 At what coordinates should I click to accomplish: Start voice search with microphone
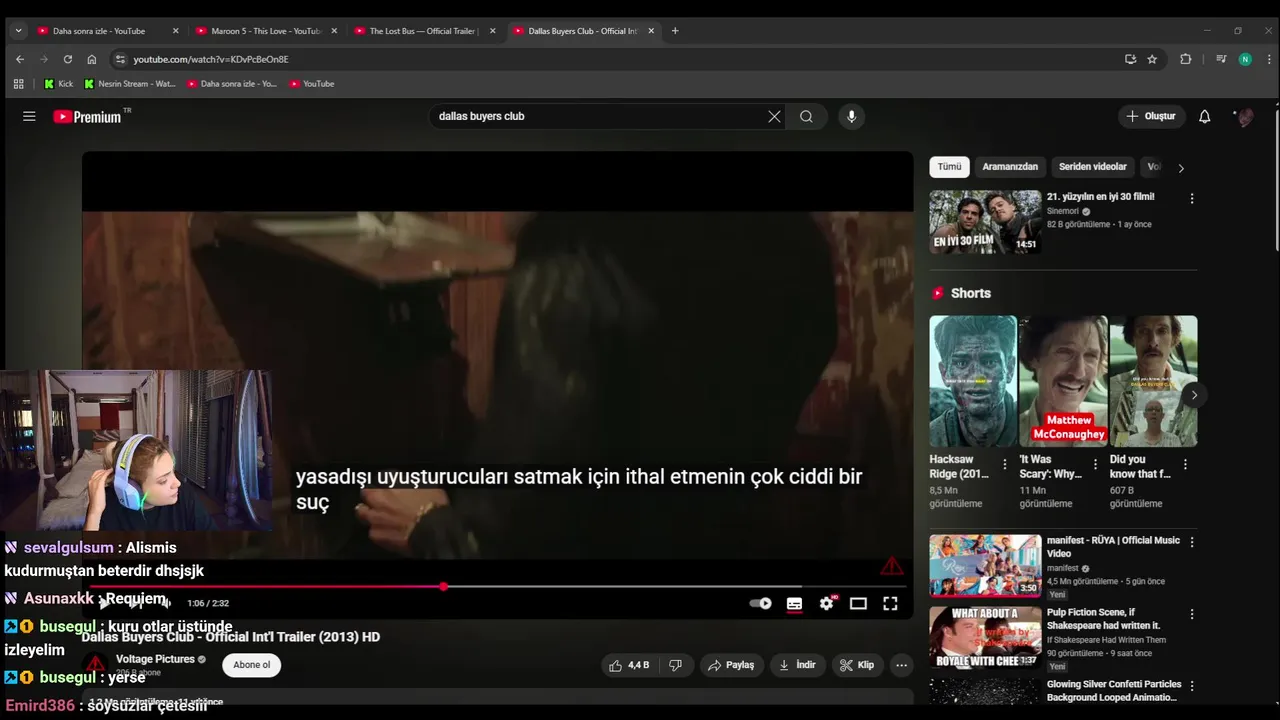(851, 116)
